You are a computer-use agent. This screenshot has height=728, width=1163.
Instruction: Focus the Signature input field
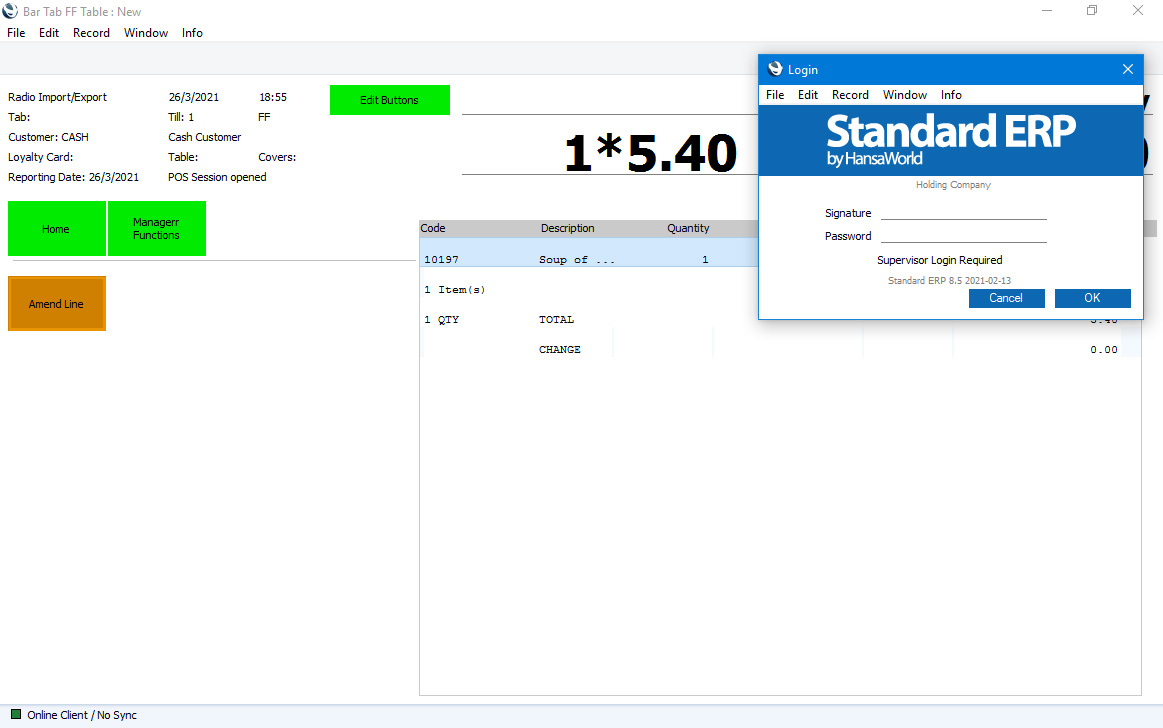click(x=963, y=213)
